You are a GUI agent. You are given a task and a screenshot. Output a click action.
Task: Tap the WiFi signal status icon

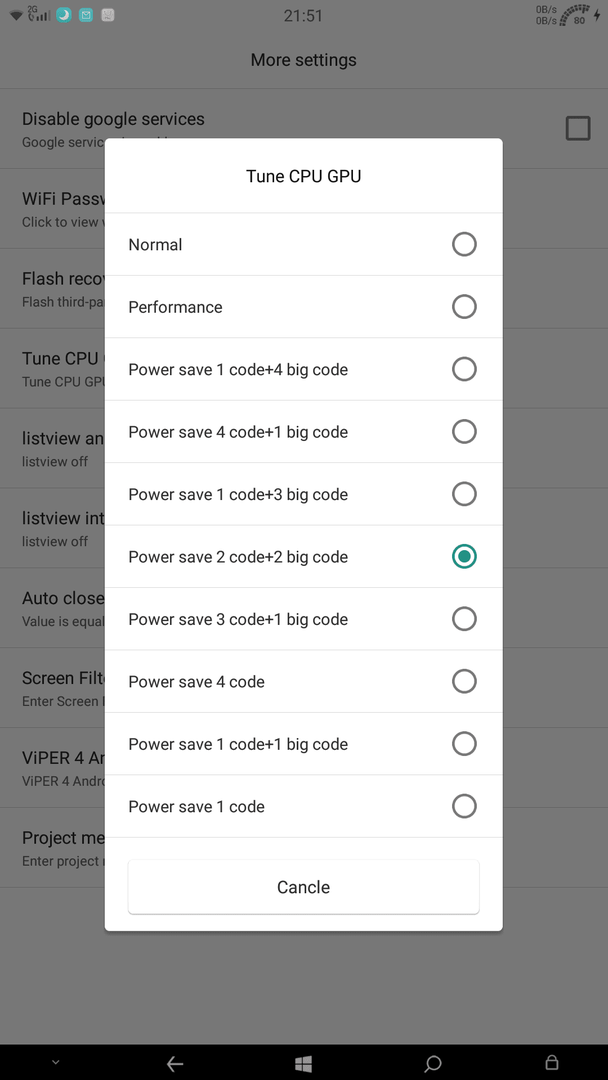coord(16,15)
